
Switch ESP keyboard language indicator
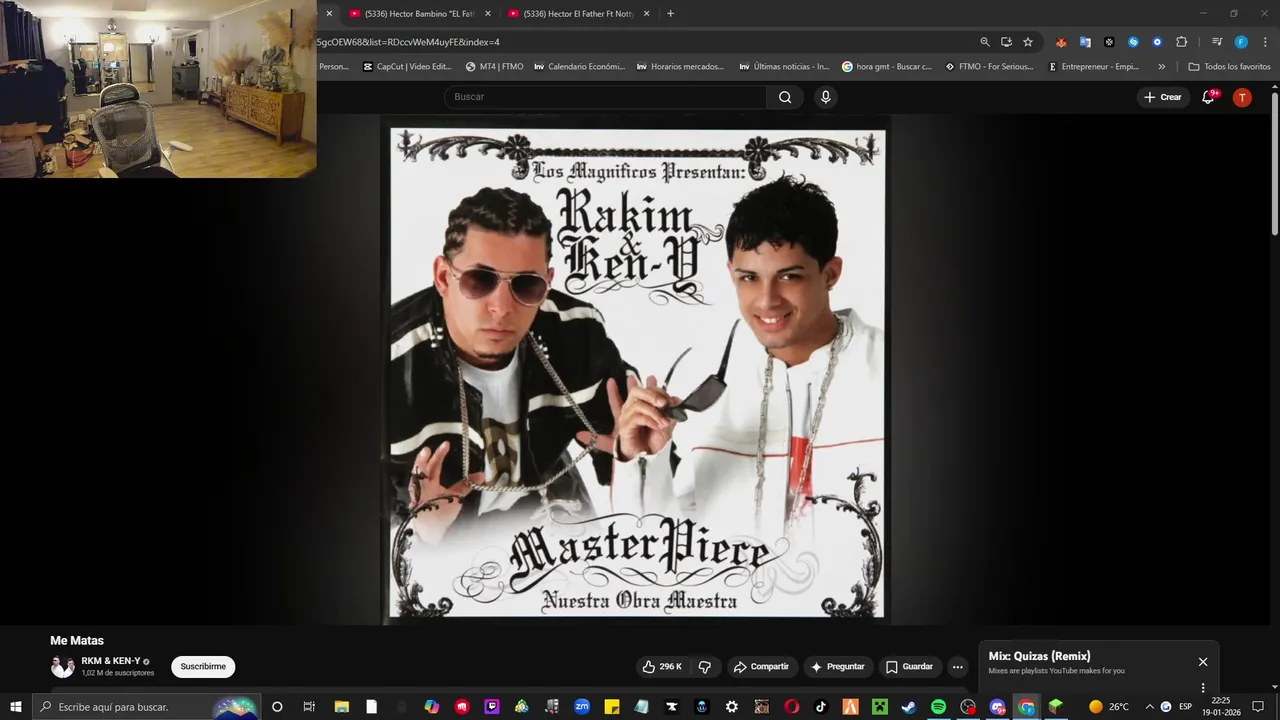pyautogui.click(x=1185, y=707)
